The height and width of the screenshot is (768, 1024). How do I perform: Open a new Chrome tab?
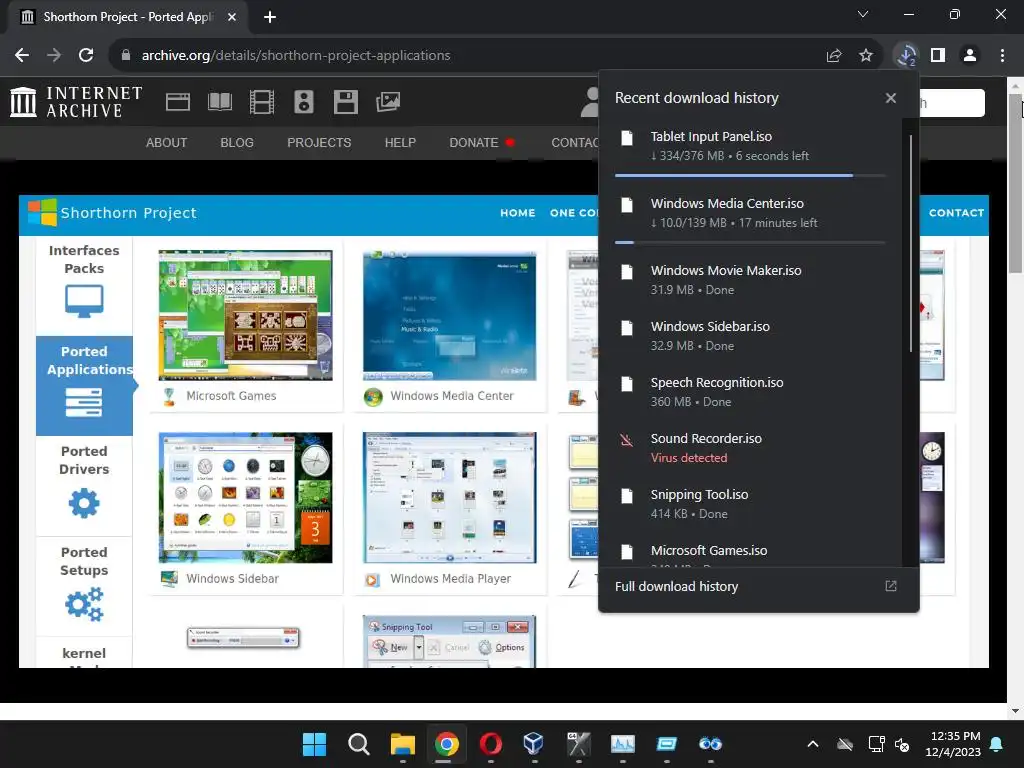270,17
